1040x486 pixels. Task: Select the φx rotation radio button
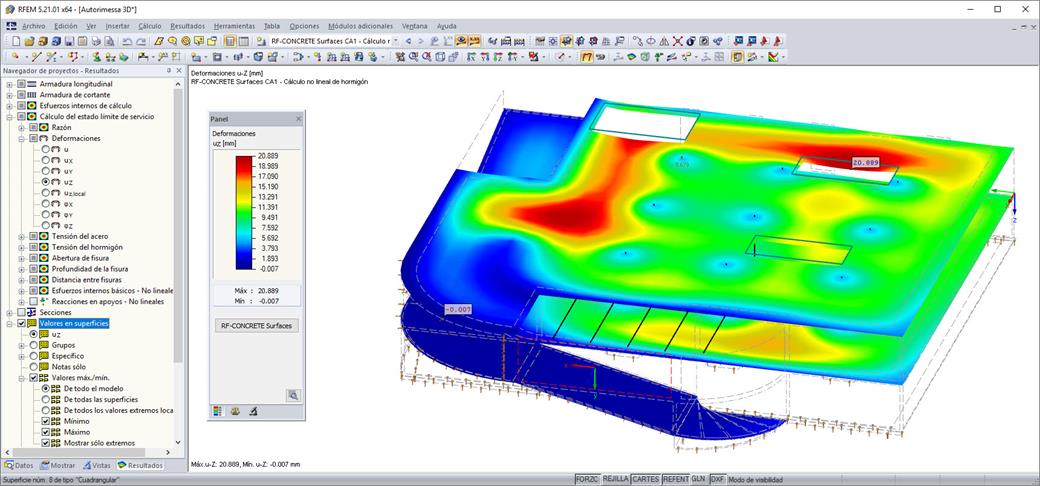point(46,204)
